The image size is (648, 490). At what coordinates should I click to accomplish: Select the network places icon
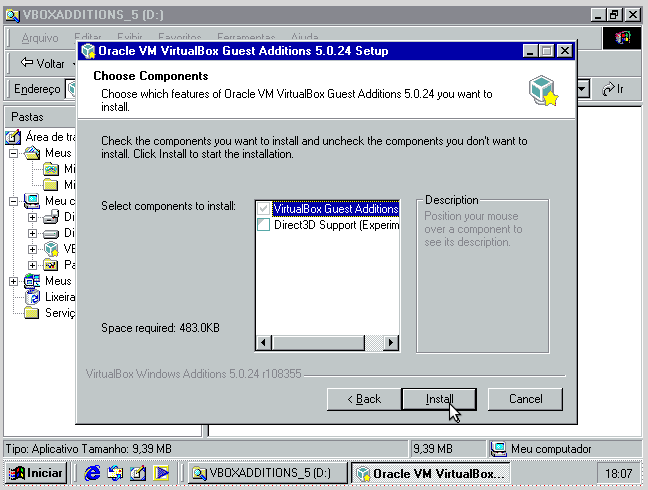click(x=32, y=281)
